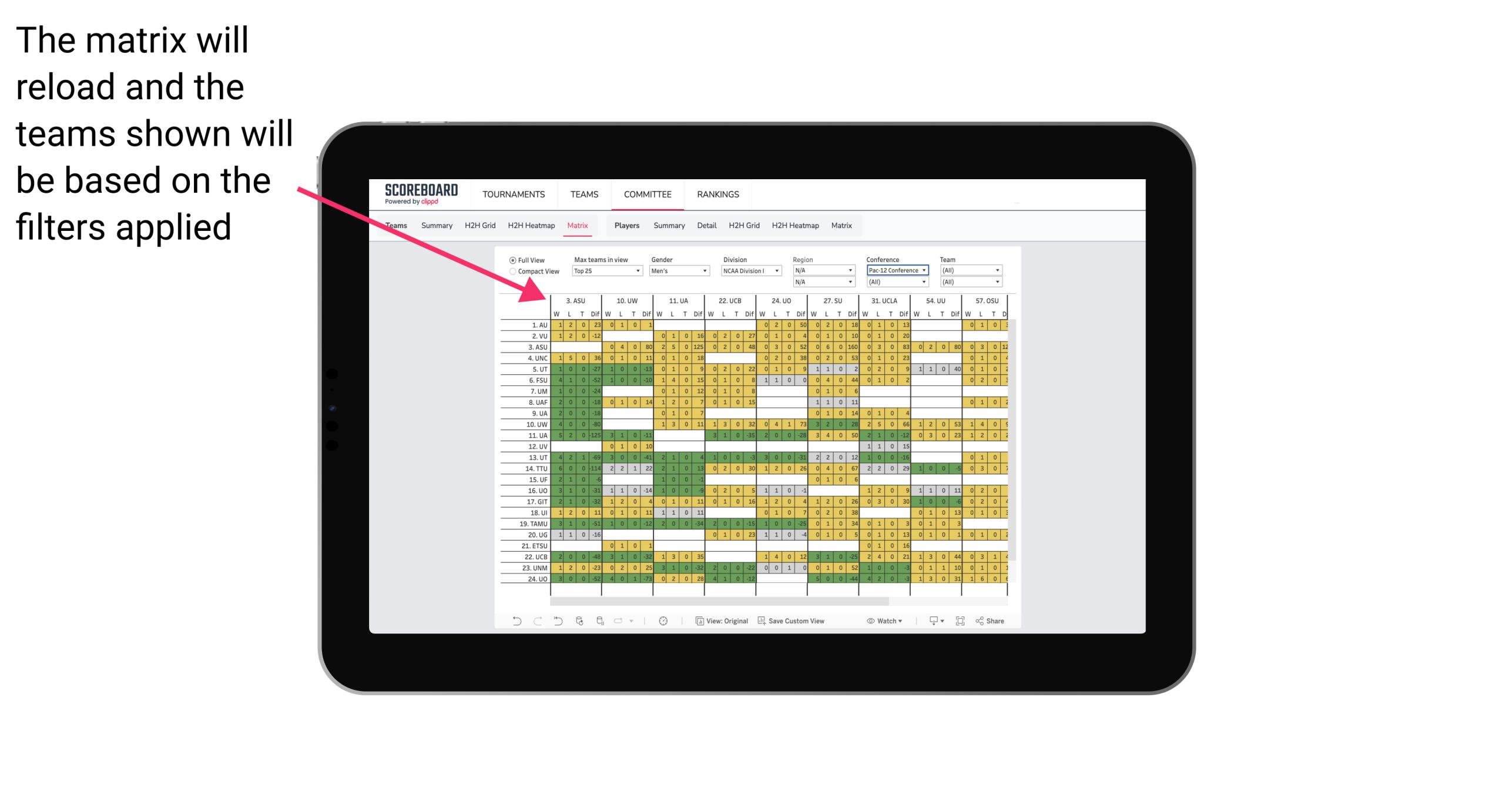1509x812 pixels.
Task: Click the redo arrow icon
Action: [528, 623]
